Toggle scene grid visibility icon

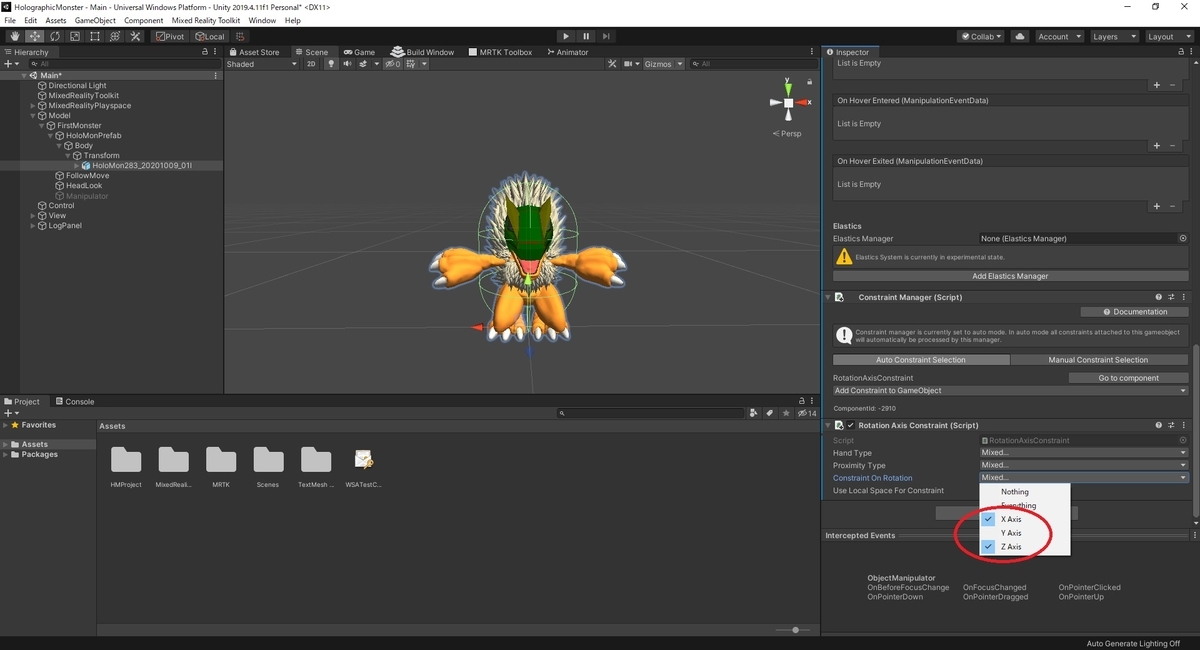coord(413,64)
